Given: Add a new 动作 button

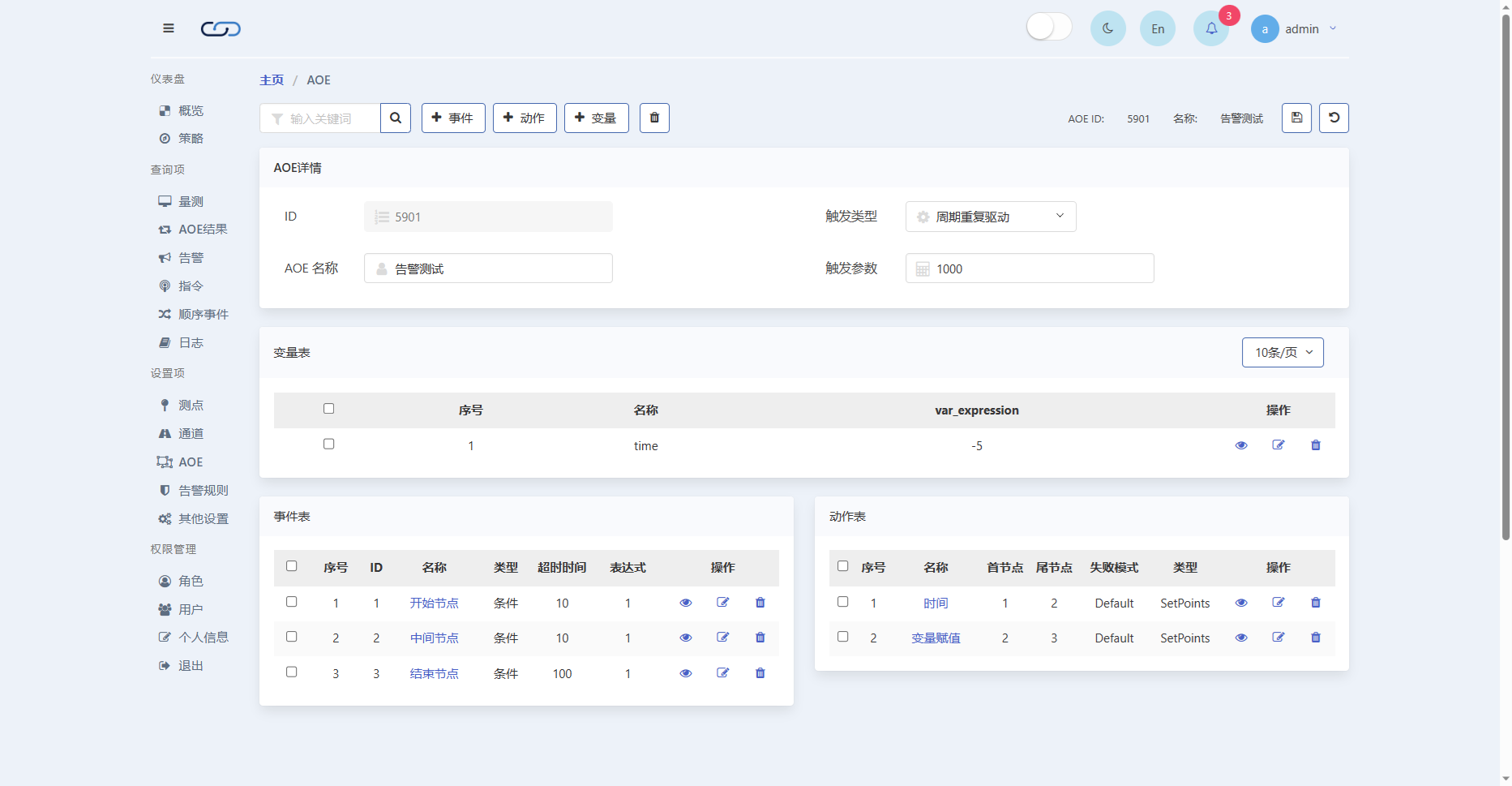Looking at the screenshot, I should click(x=525, y=118).
